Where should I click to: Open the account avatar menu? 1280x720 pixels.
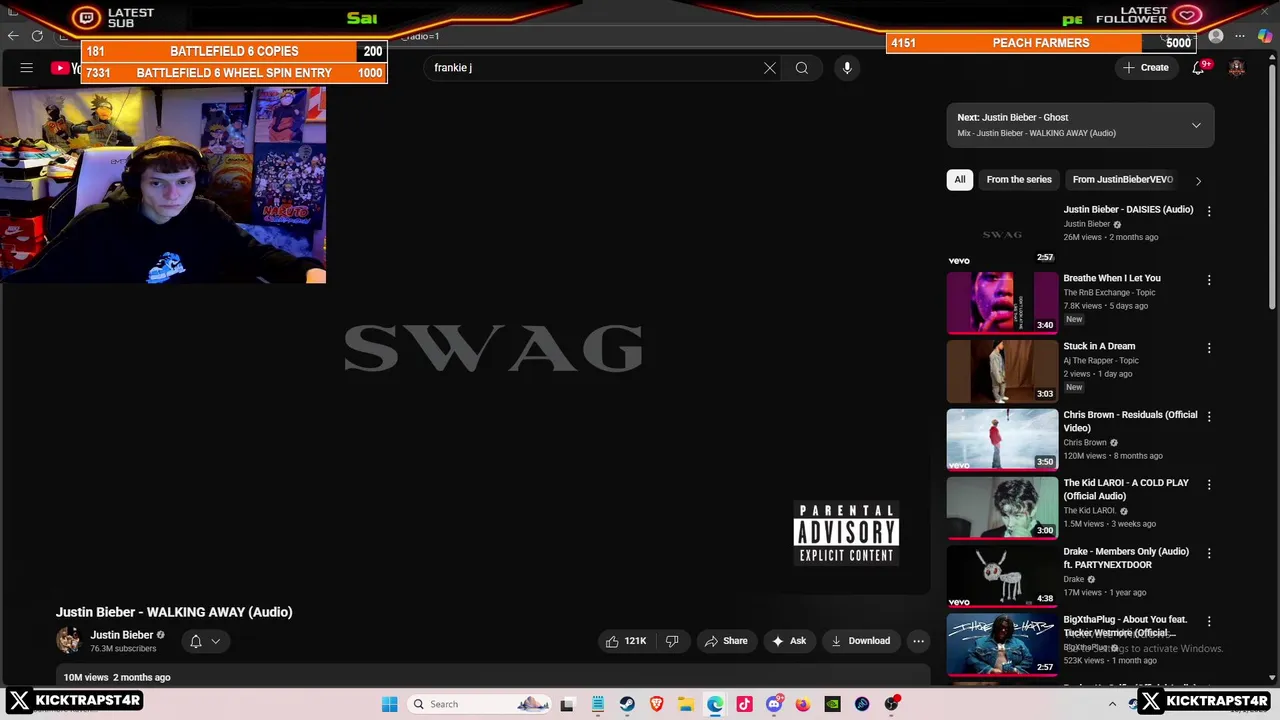pyautogui.click(x=1237, y=68)
